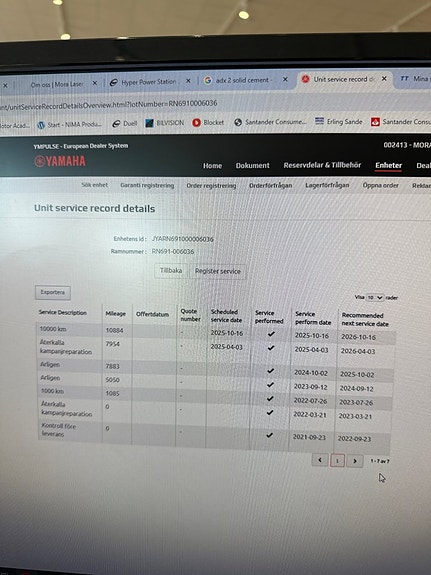
Task: Click the Register service button
Action: [x=218, y=271]
